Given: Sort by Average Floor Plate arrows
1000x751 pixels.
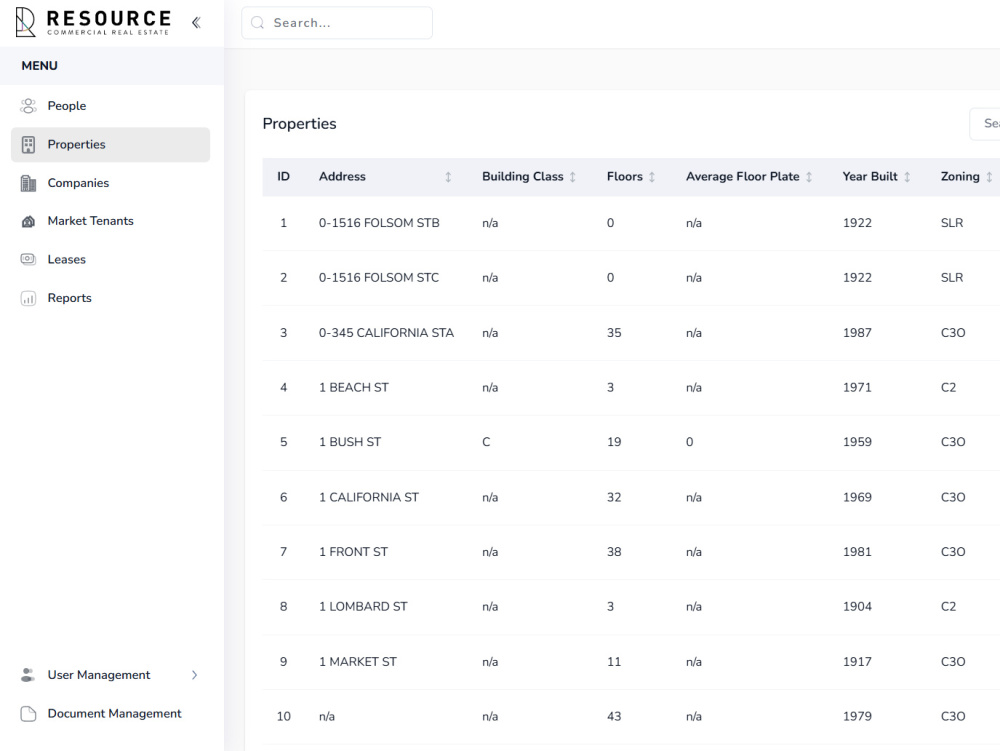Looking at the screenshot, I should [x=809, y=177].
